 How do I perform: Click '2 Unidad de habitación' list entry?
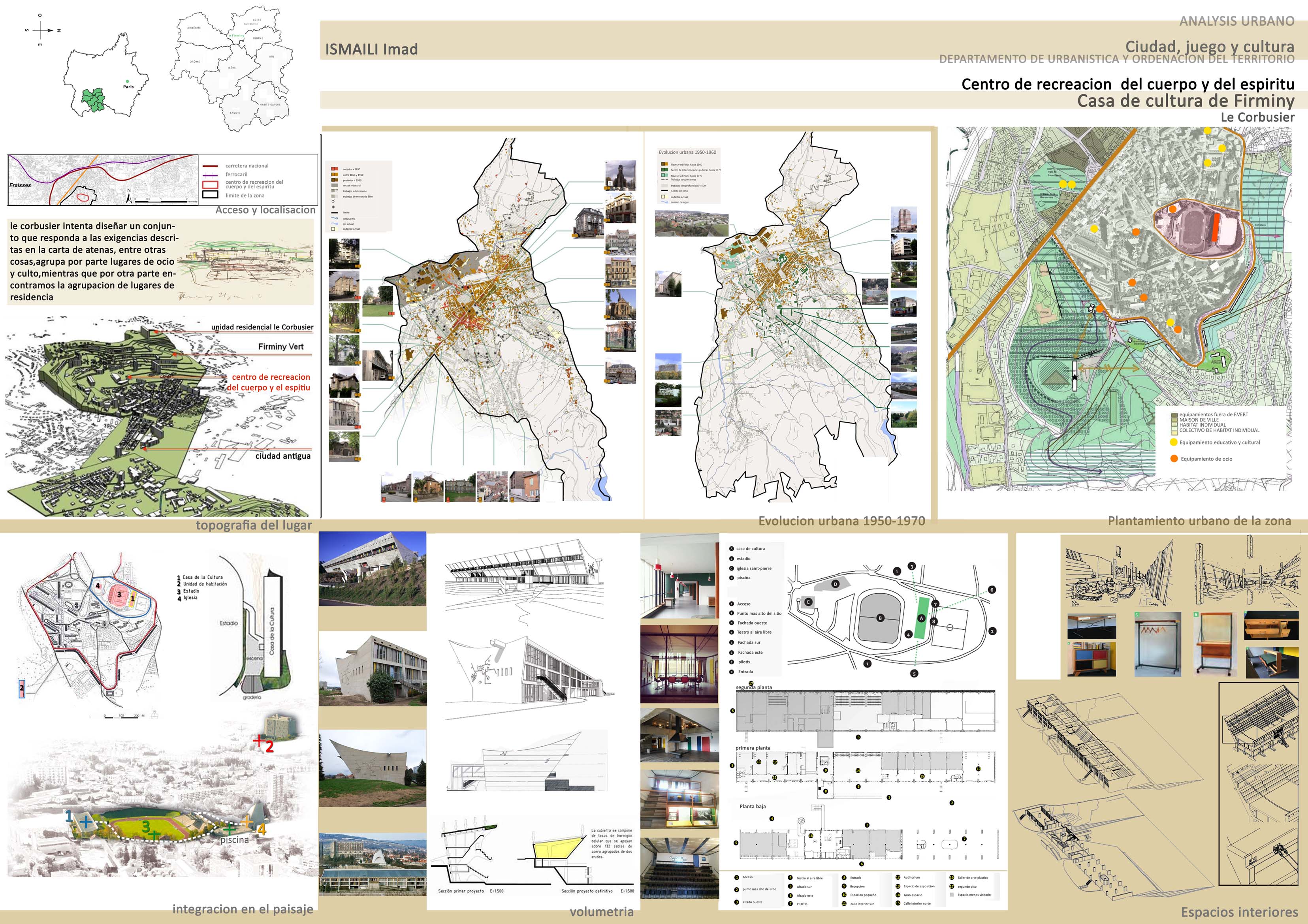[201, 584]
